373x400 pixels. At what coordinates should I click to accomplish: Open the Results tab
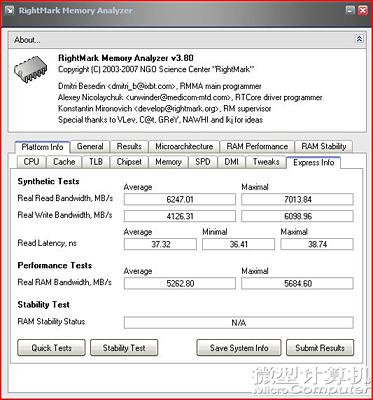(129, 146)
